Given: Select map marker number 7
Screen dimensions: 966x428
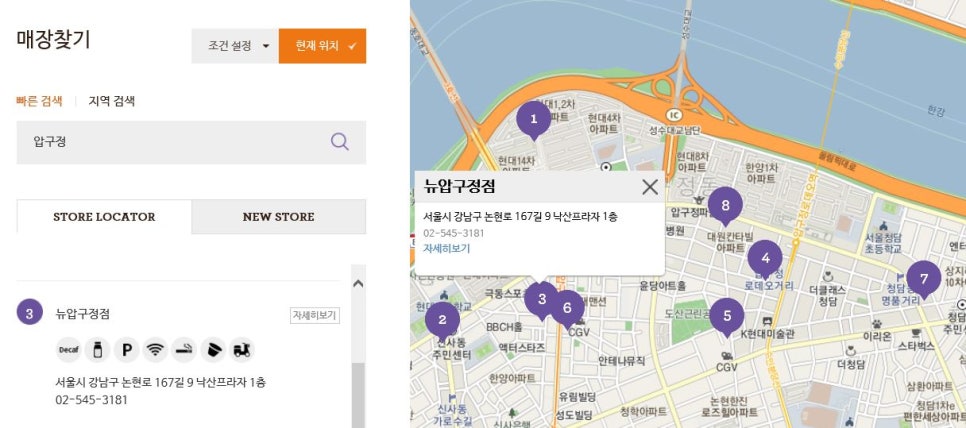Looking at the screenshot, I should (923, 280).
